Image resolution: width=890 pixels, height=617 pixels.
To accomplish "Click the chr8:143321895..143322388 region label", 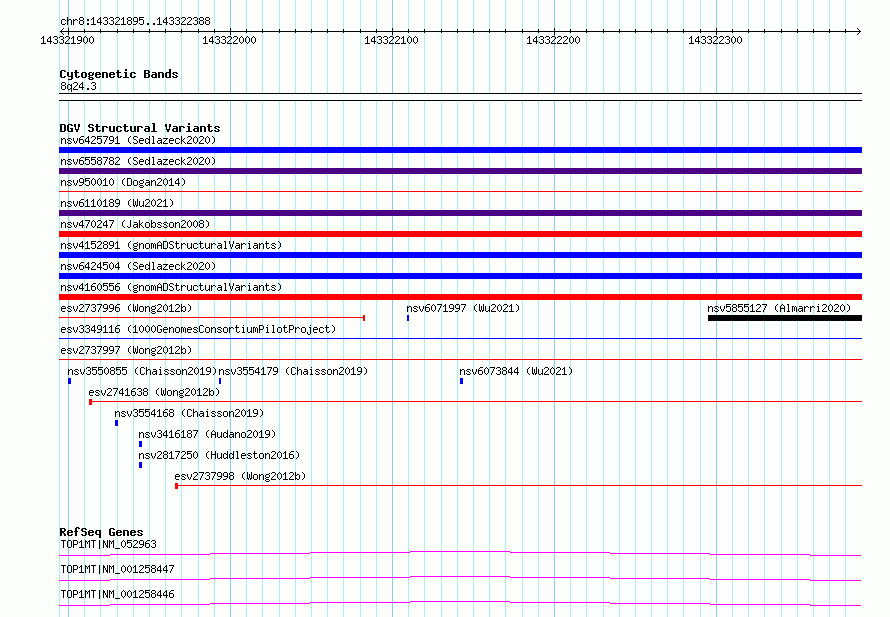I will [x=135, y=21].
